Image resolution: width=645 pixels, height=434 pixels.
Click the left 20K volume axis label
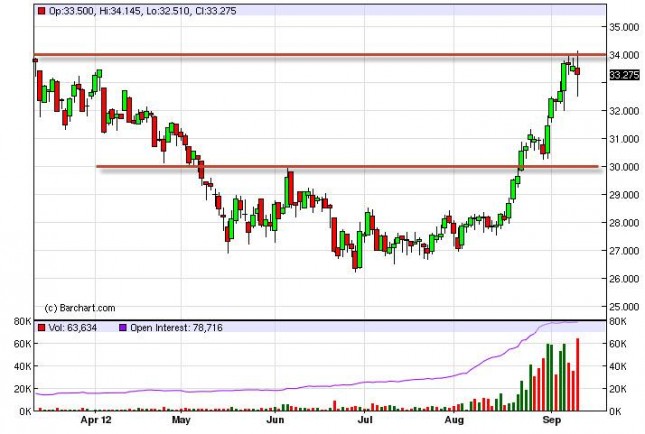click(23, 389)
